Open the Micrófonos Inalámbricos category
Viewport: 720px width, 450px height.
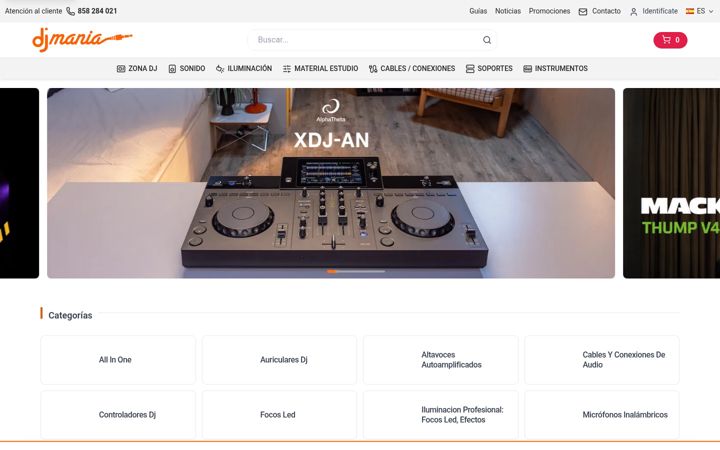tap(602, 415)
